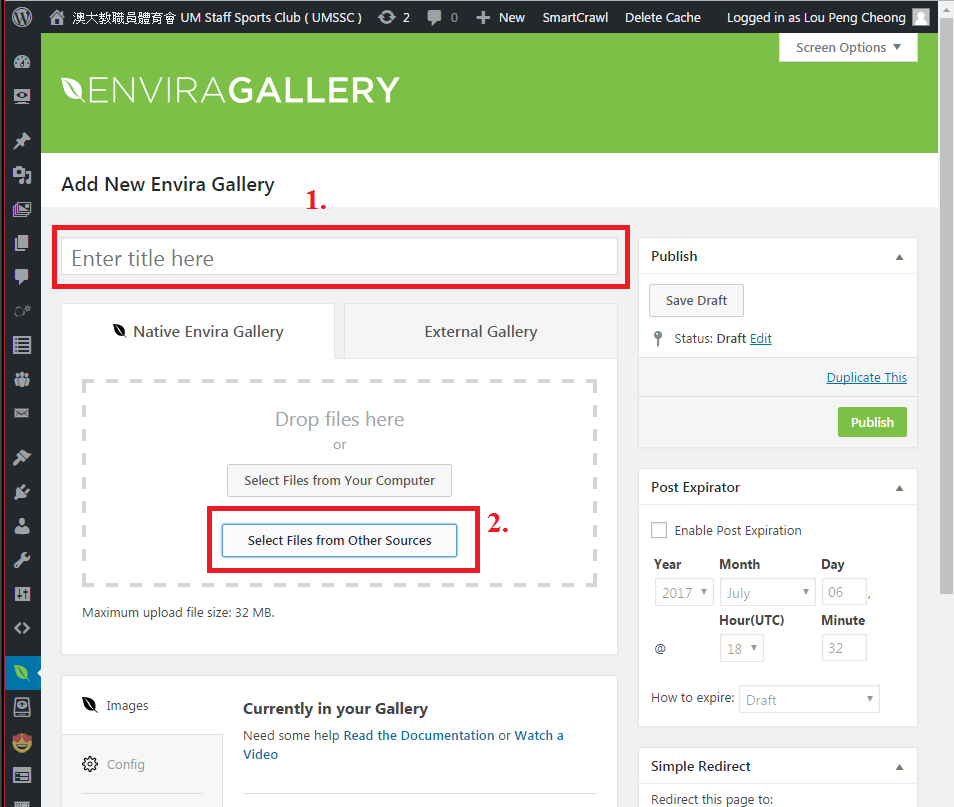Click the gallery title input field
The height and width of the screenshot is (807, 954).
pyautogui.click(x=339, y=258)
